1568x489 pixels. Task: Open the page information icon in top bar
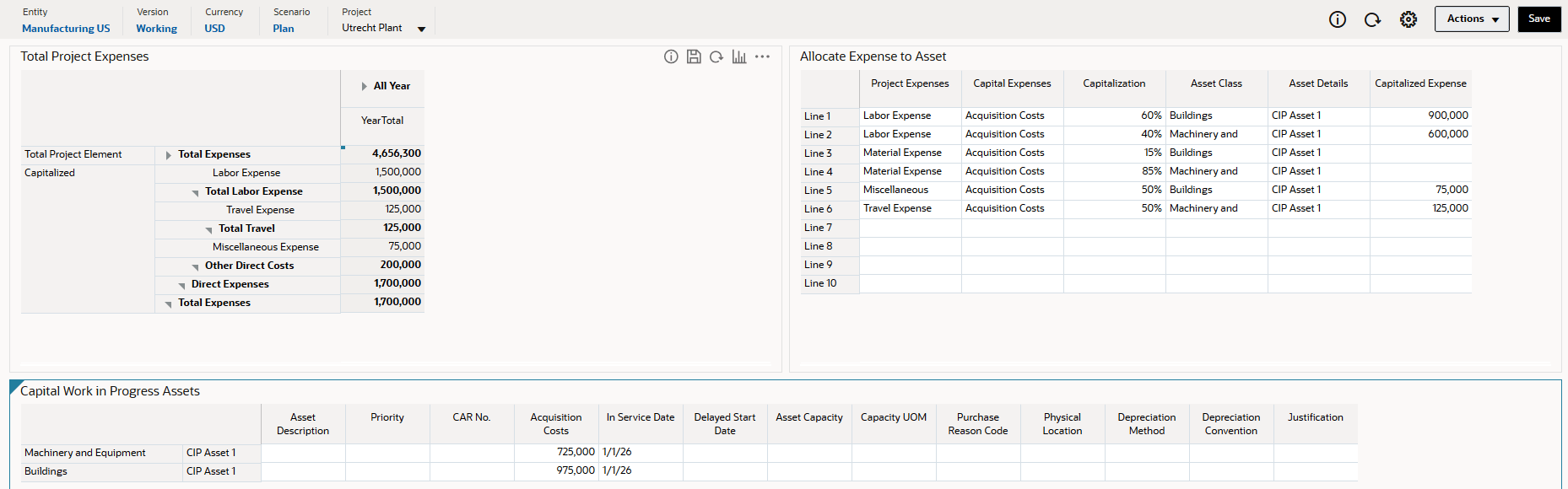tap(1338, 19)
